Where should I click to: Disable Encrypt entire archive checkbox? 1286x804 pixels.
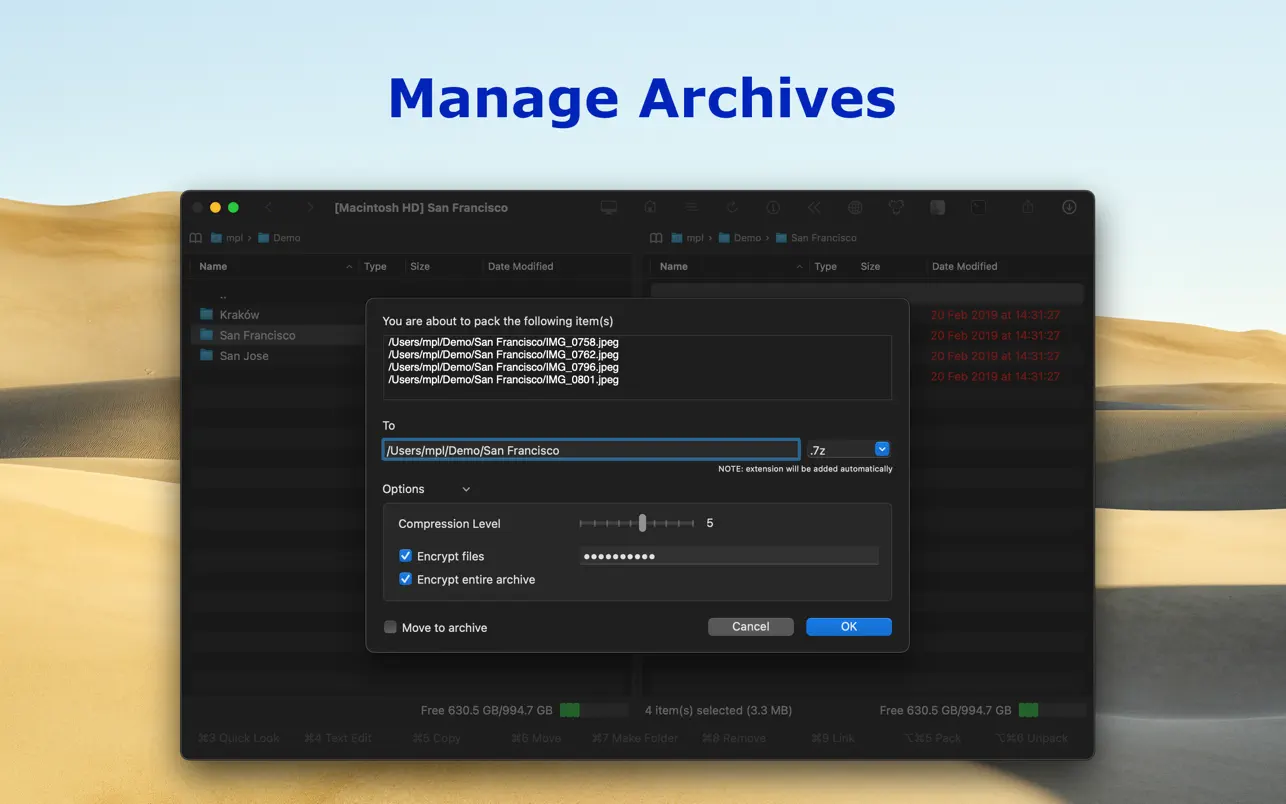point(406,579)
